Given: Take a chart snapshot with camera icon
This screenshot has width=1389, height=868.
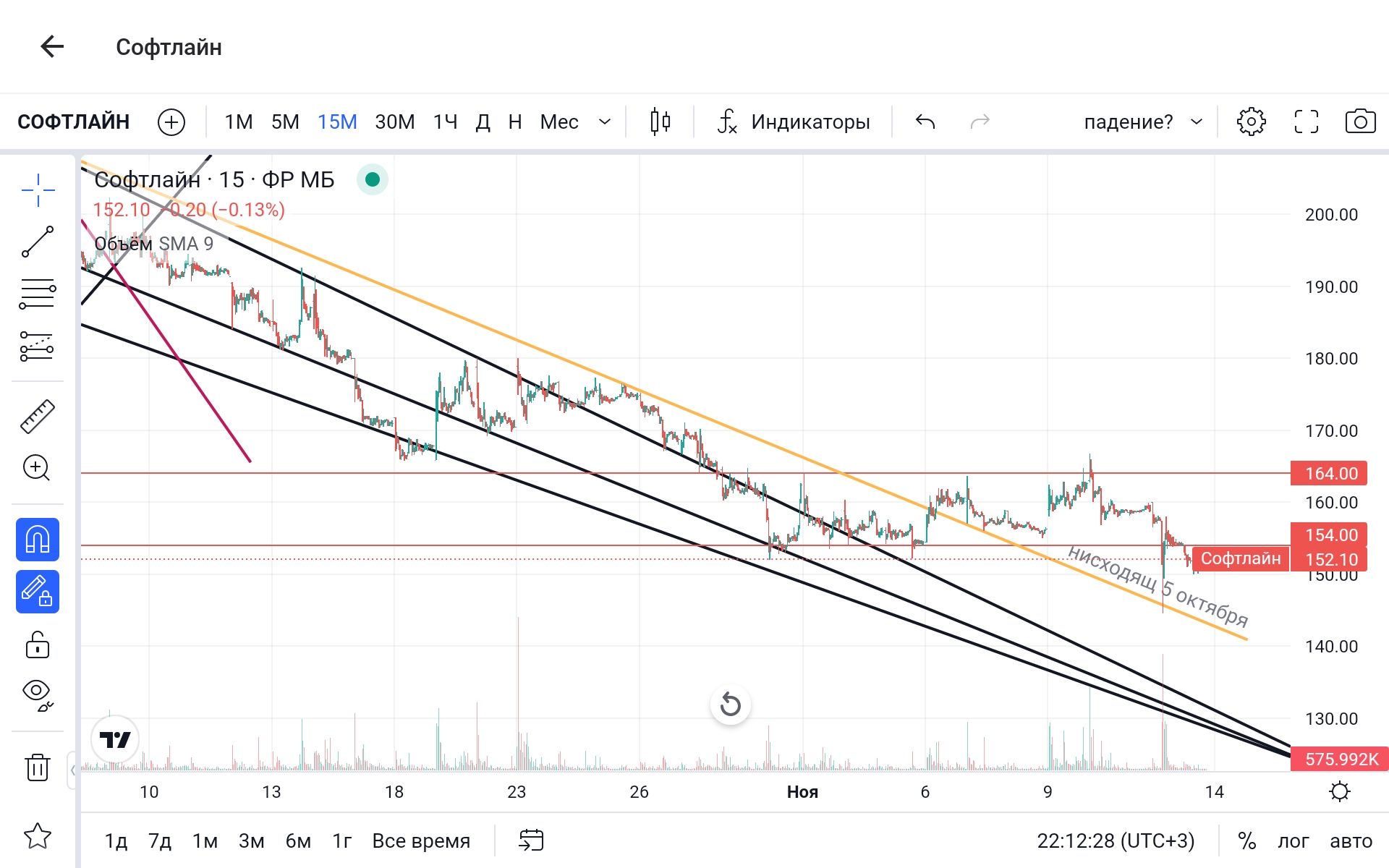Looking at the screenshot, I should [x=1360, y=122].
